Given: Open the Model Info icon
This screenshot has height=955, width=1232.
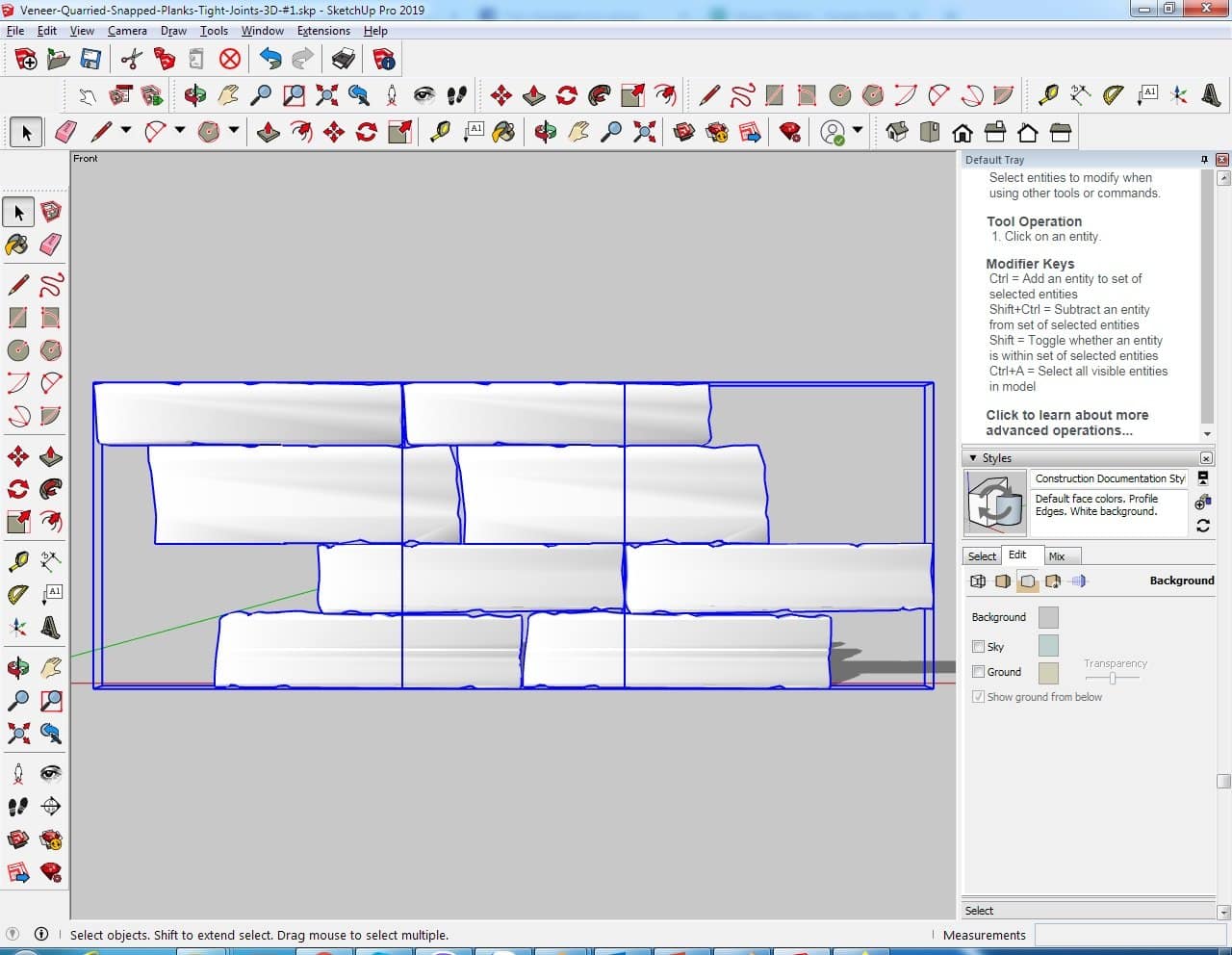Looking at the screenshot, I should pyautogui.click(x=384, y=60).
